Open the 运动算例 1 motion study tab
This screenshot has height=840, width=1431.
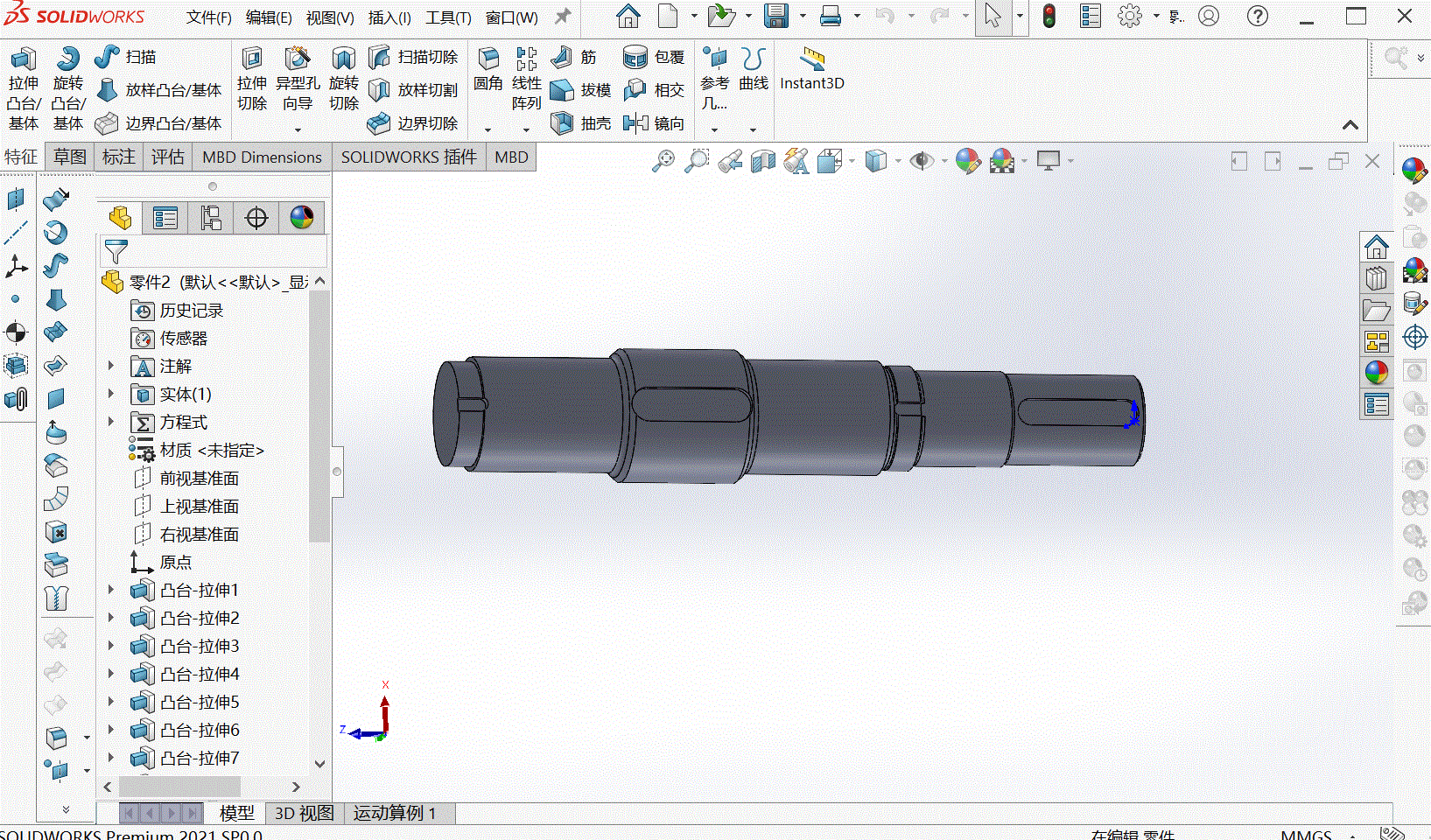point(395,813)
